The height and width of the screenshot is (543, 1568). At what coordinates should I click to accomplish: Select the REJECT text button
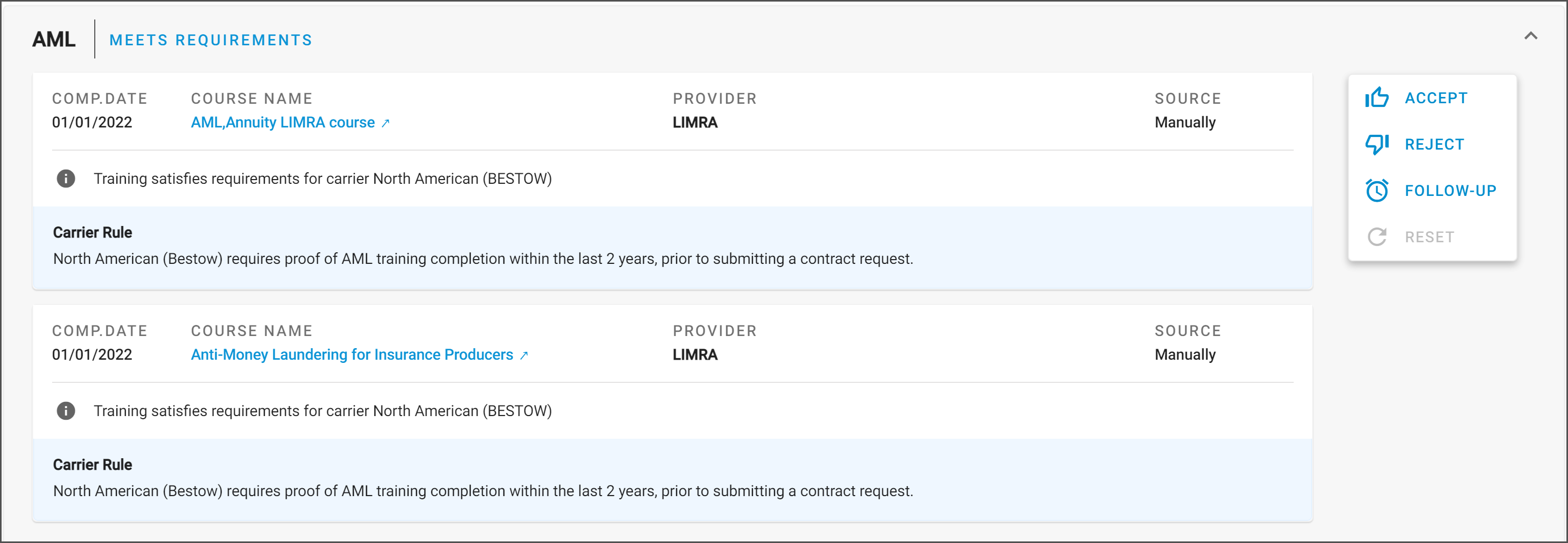(1434, 144)
